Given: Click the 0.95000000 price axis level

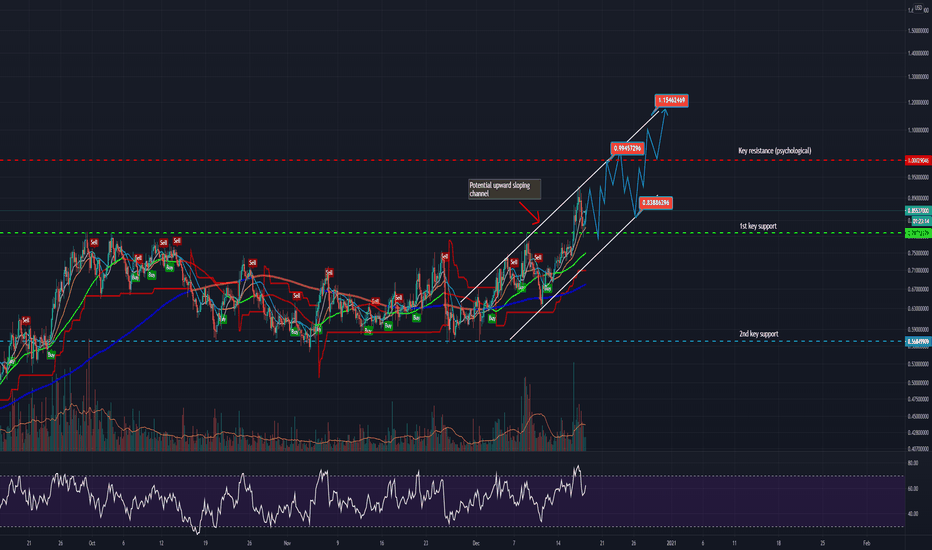Looking at the screenshot, I should click(x=918, y=177).
